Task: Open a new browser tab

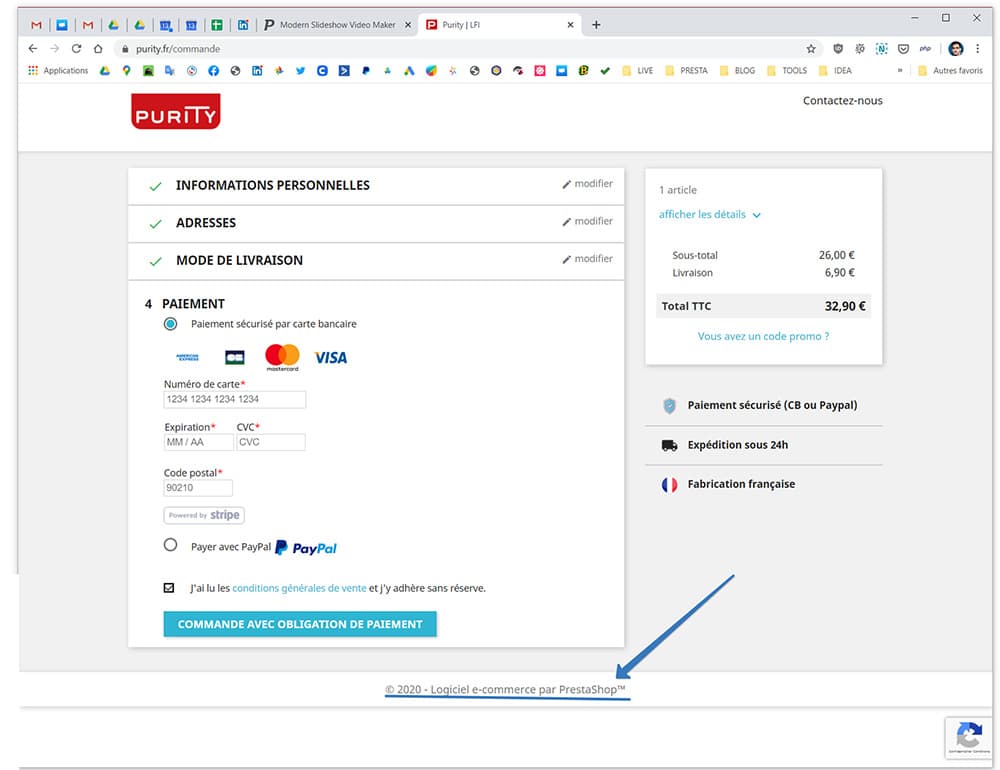Action: (x=597, y=25)
